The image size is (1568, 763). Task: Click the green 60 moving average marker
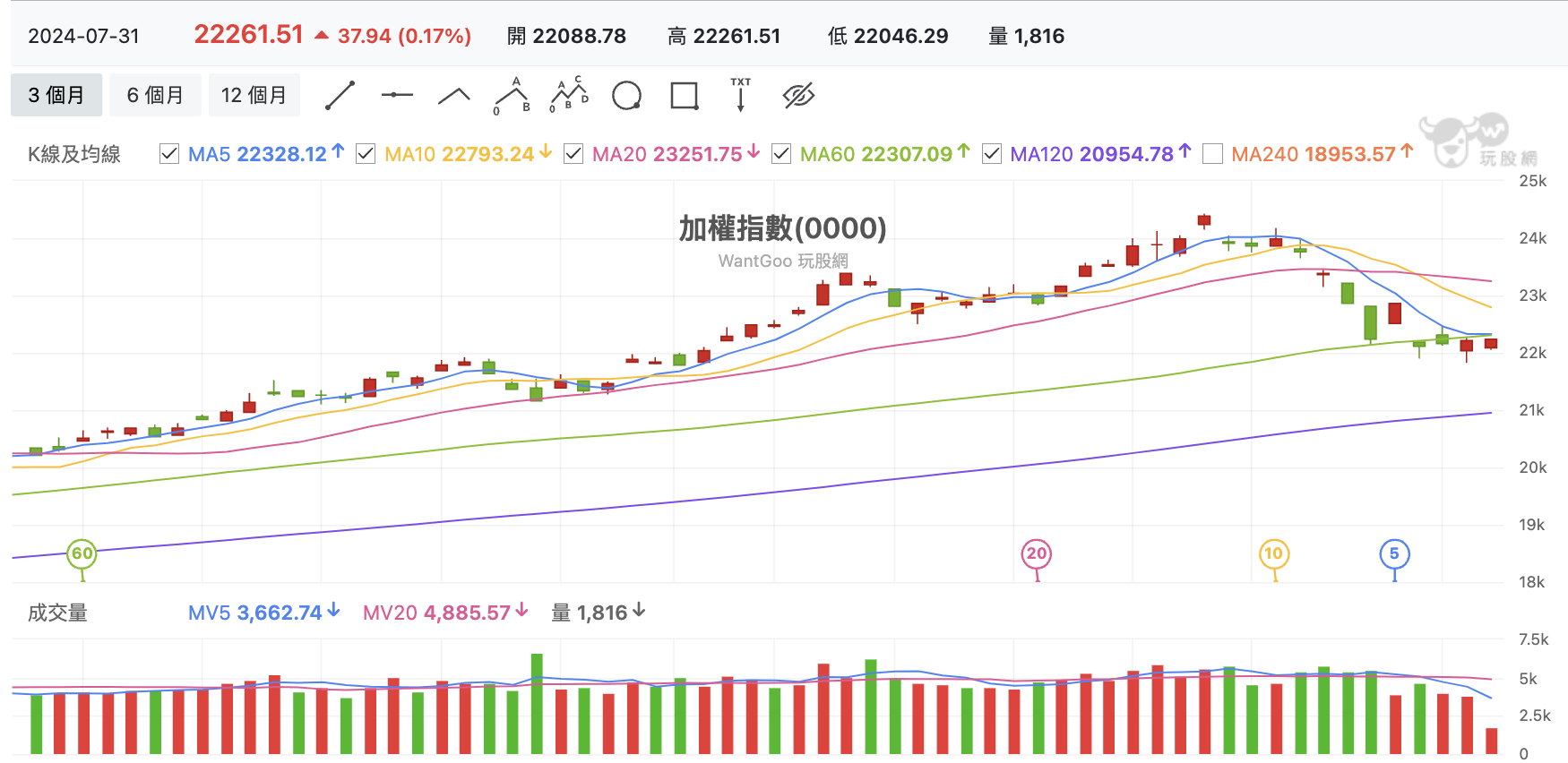(x=82, y=553)
